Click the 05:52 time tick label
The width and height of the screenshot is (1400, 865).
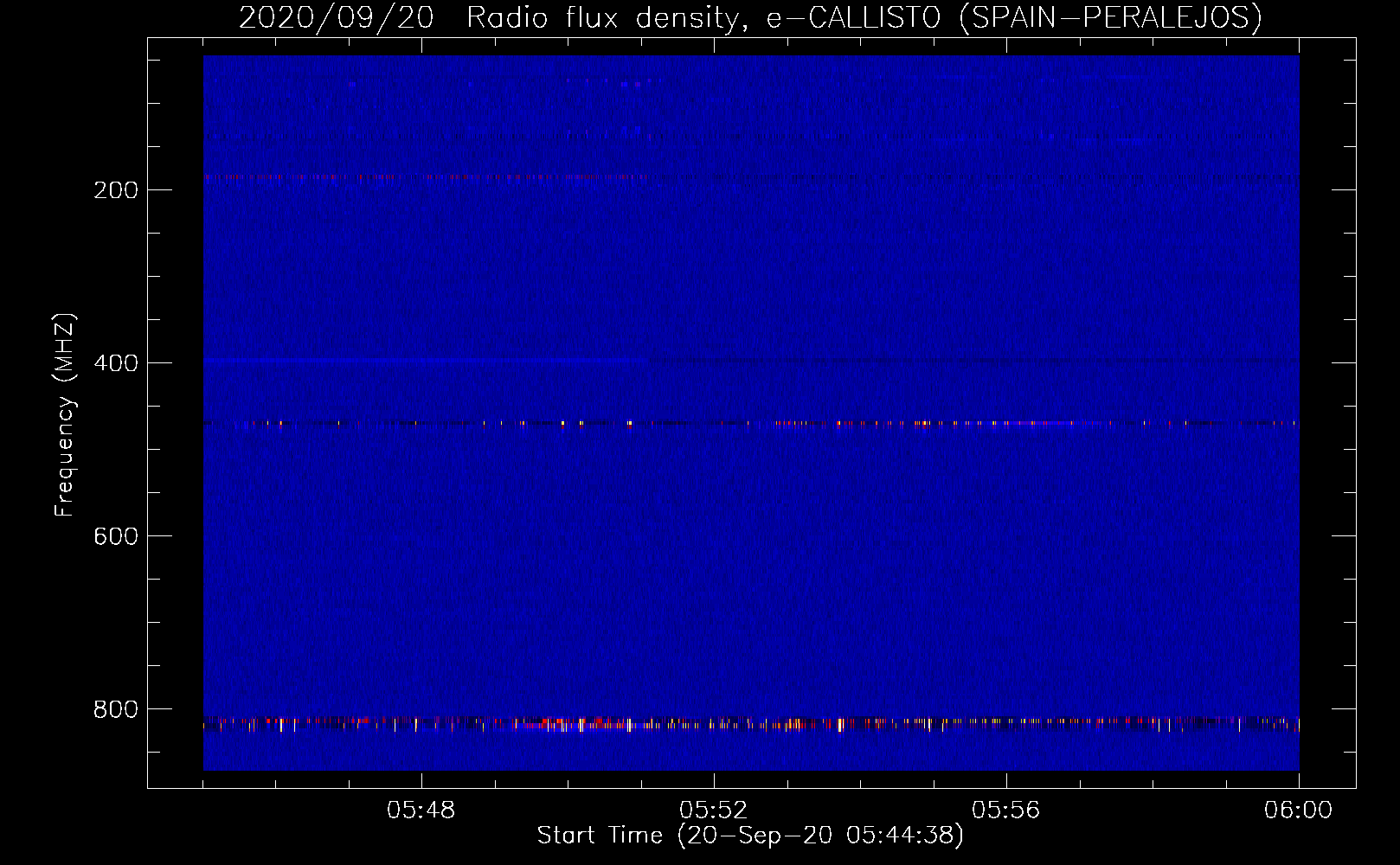(x=714, y=811)
